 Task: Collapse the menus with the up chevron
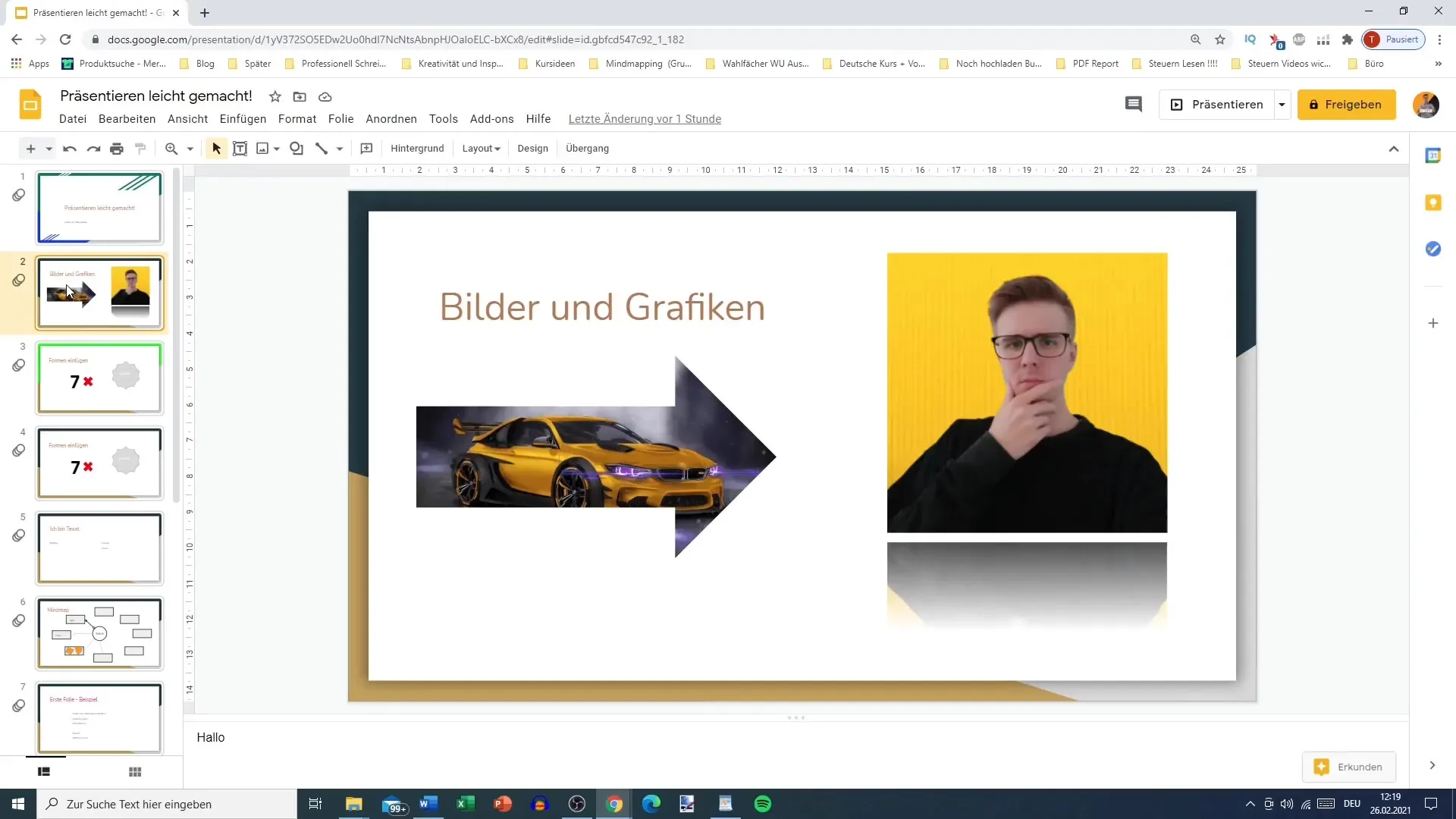(x=1394, y=149)
